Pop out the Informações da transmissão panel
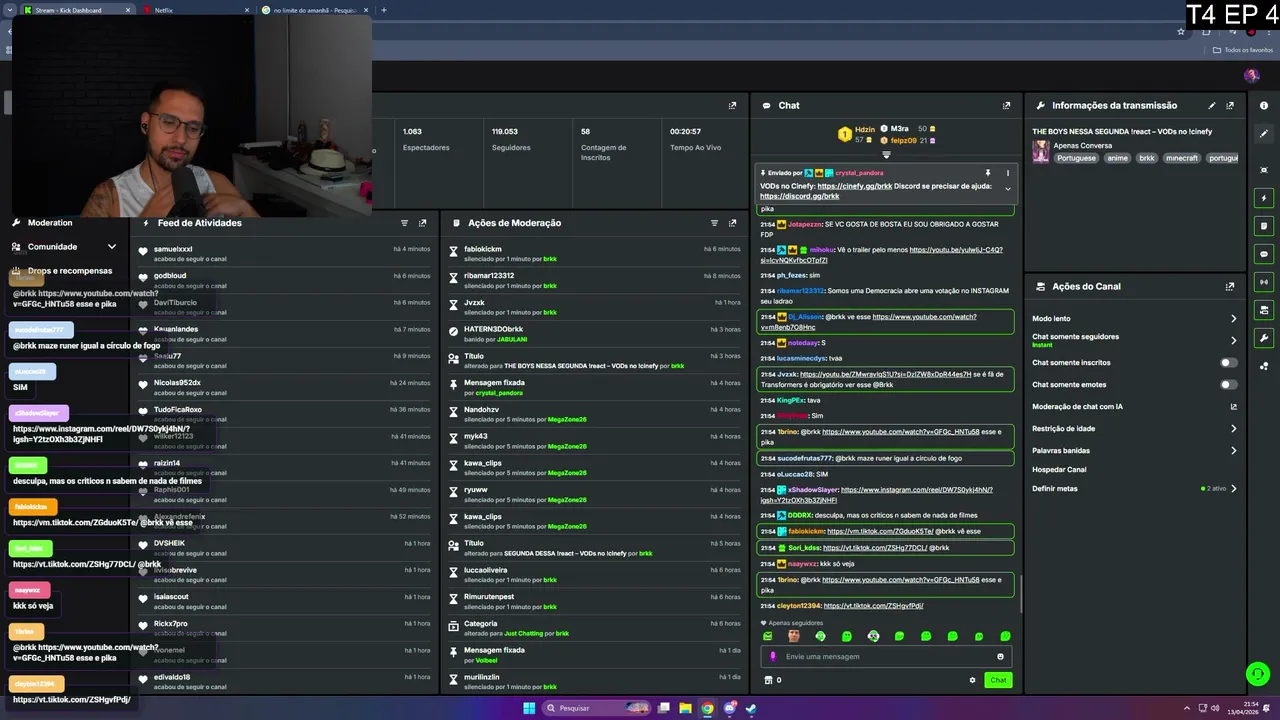 (1230, 105)
